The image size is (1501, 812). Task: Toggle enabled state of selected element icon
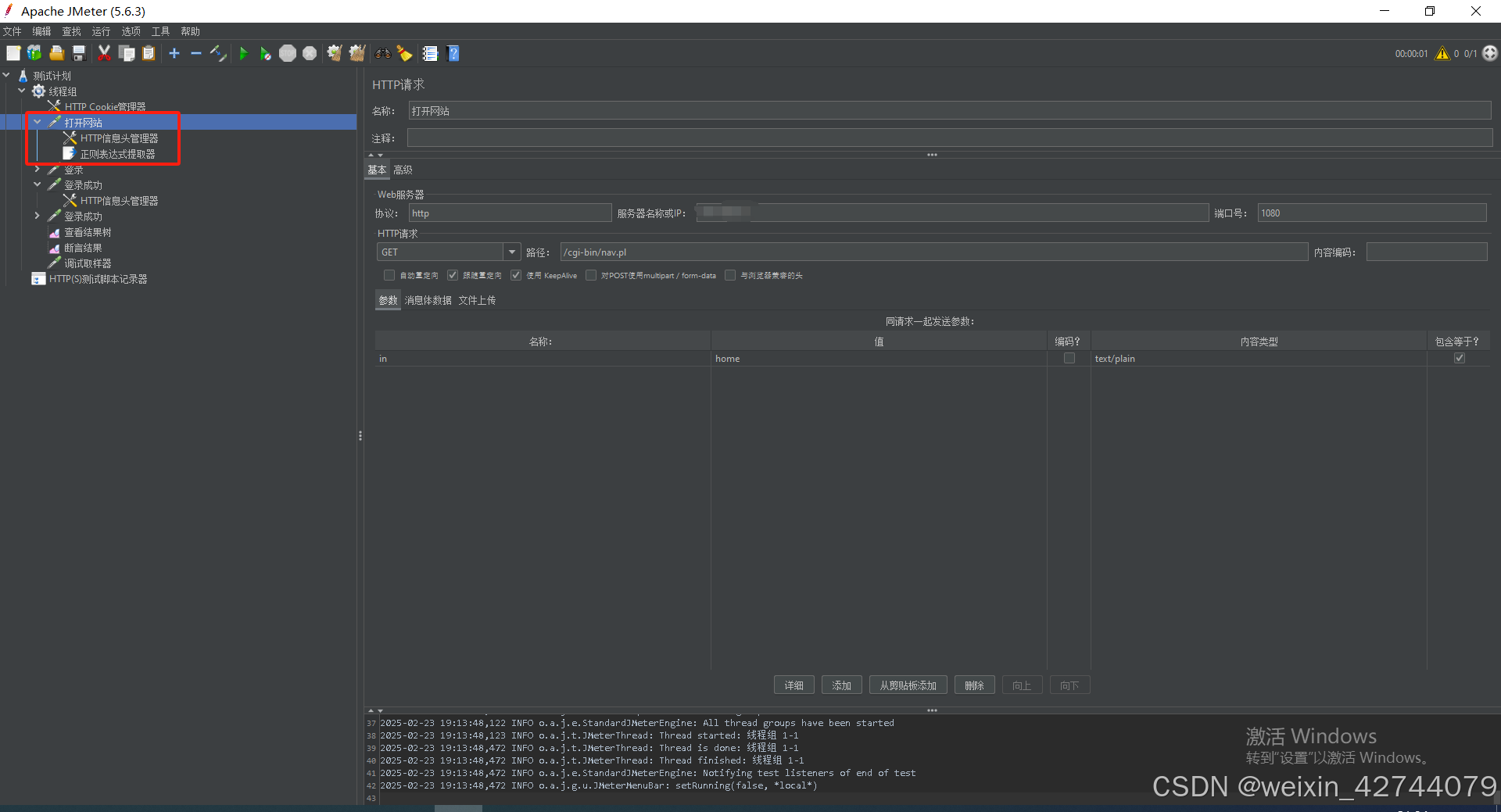tap(218, 53)
